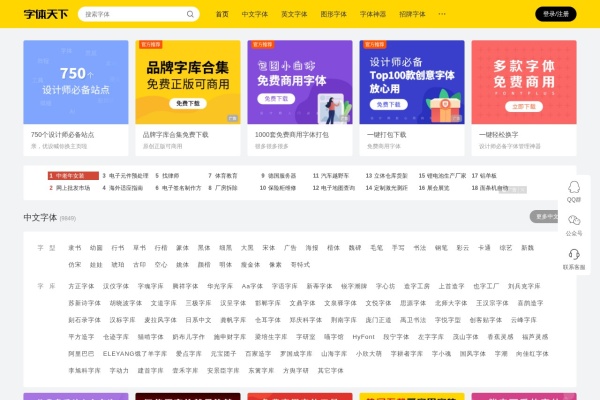Open the 阿里巴巴 foundry link
The width and height of the screenshot is (600, 400).
click(81, 354)
